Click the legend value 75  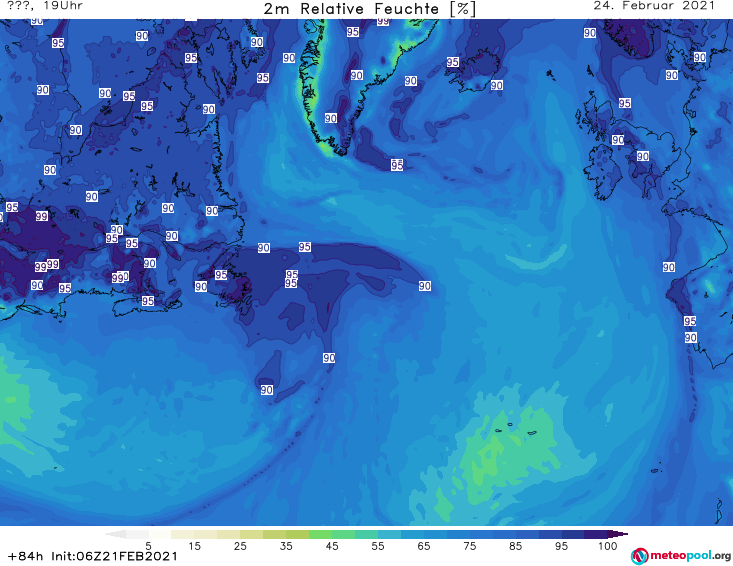[x=469, y=546]
